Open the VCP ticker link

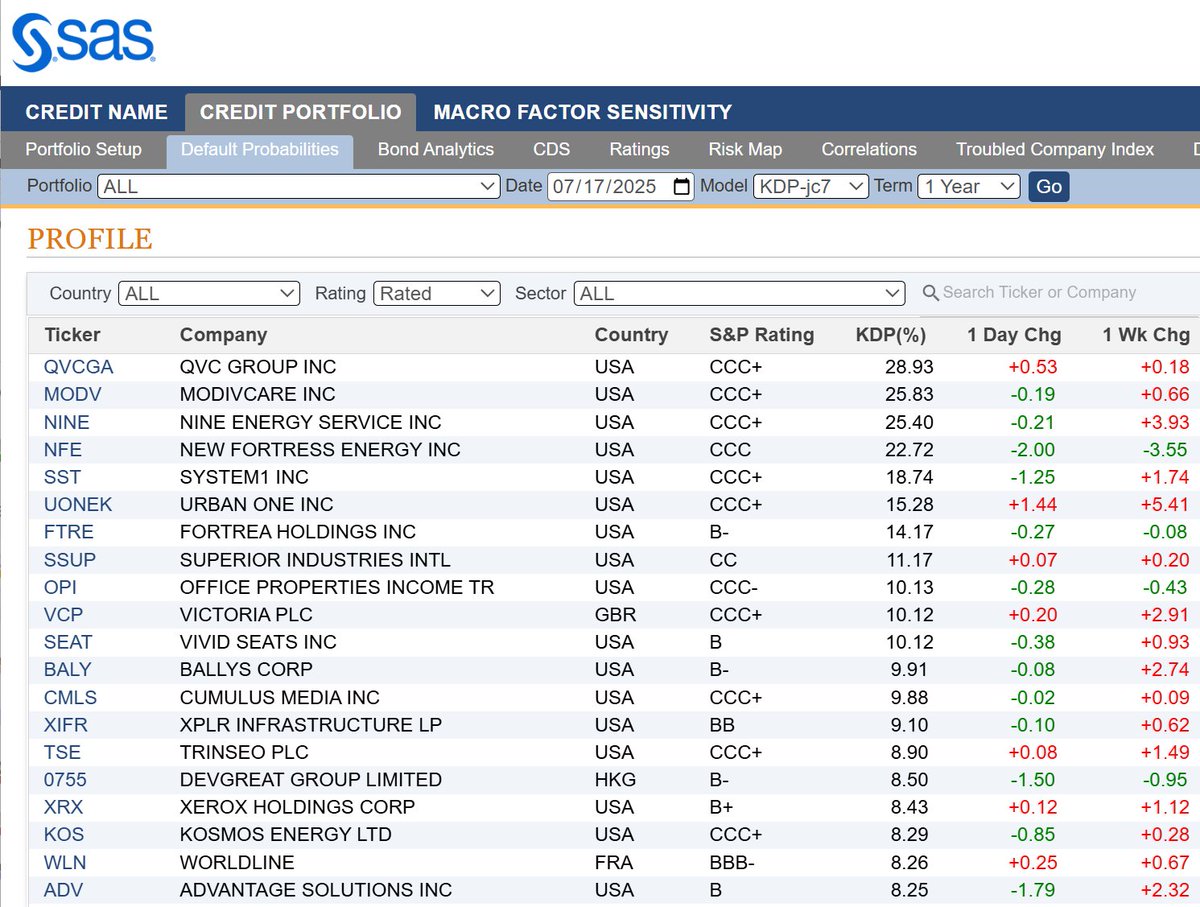tap(63, 614)
